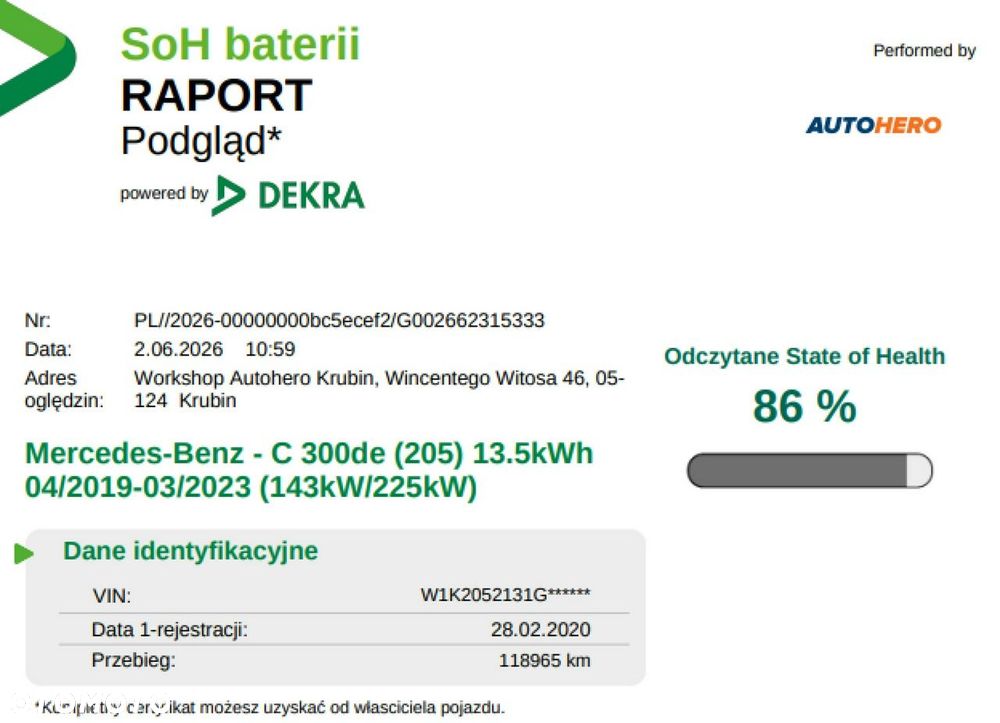
Task: Select the mileage value 118965 km
Action: click(544, 661)
